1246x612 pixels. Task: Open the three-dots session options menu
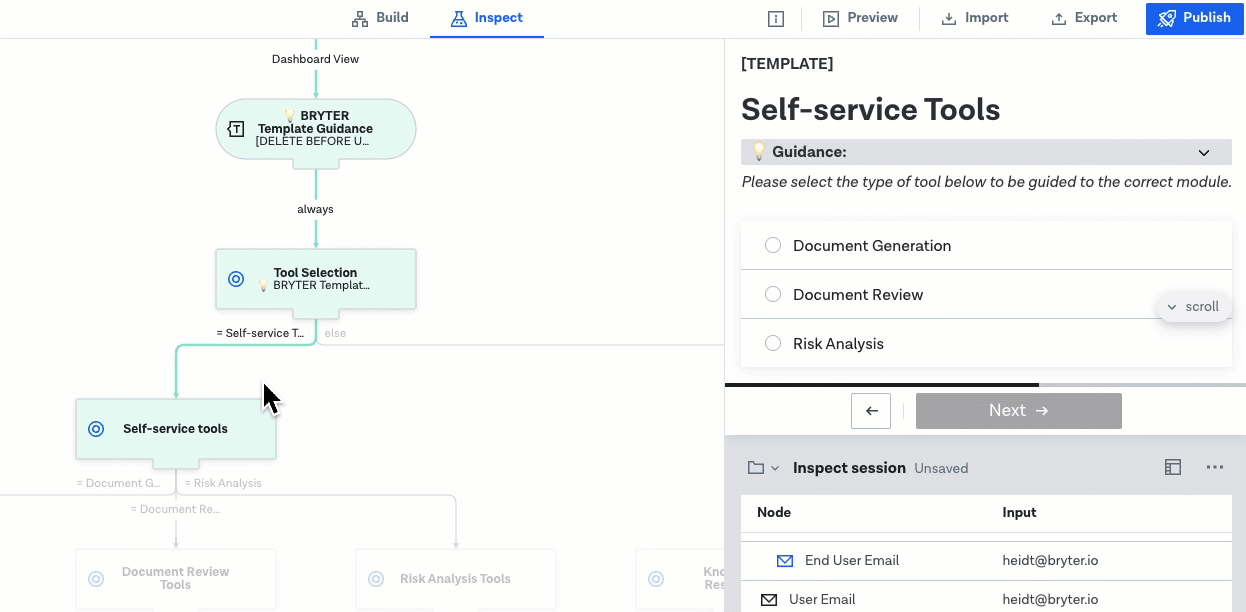point(1215,467)
